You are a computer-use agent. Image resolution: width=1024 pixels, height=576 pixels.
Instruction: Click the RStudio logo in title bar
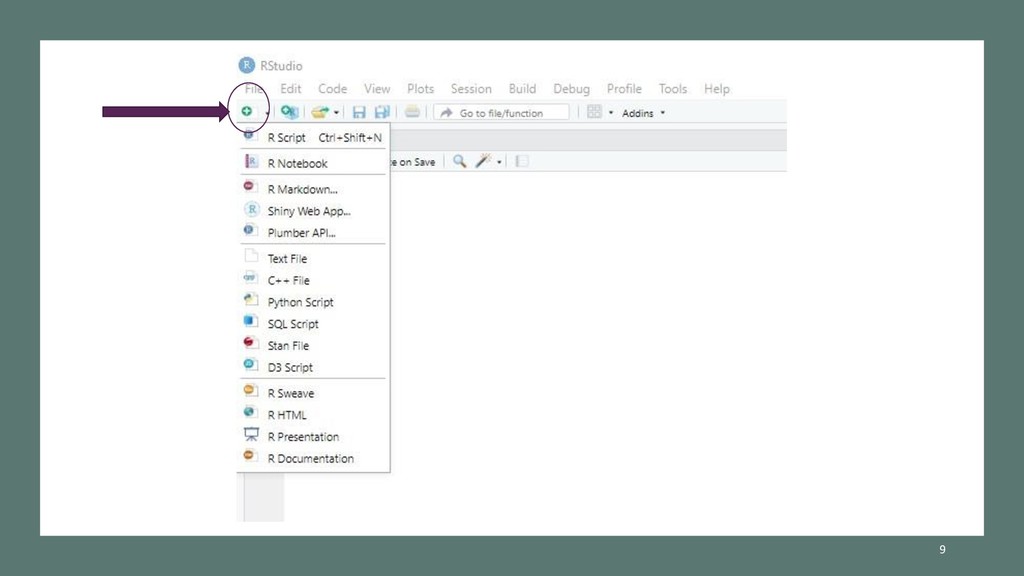[x=247, y=65]
